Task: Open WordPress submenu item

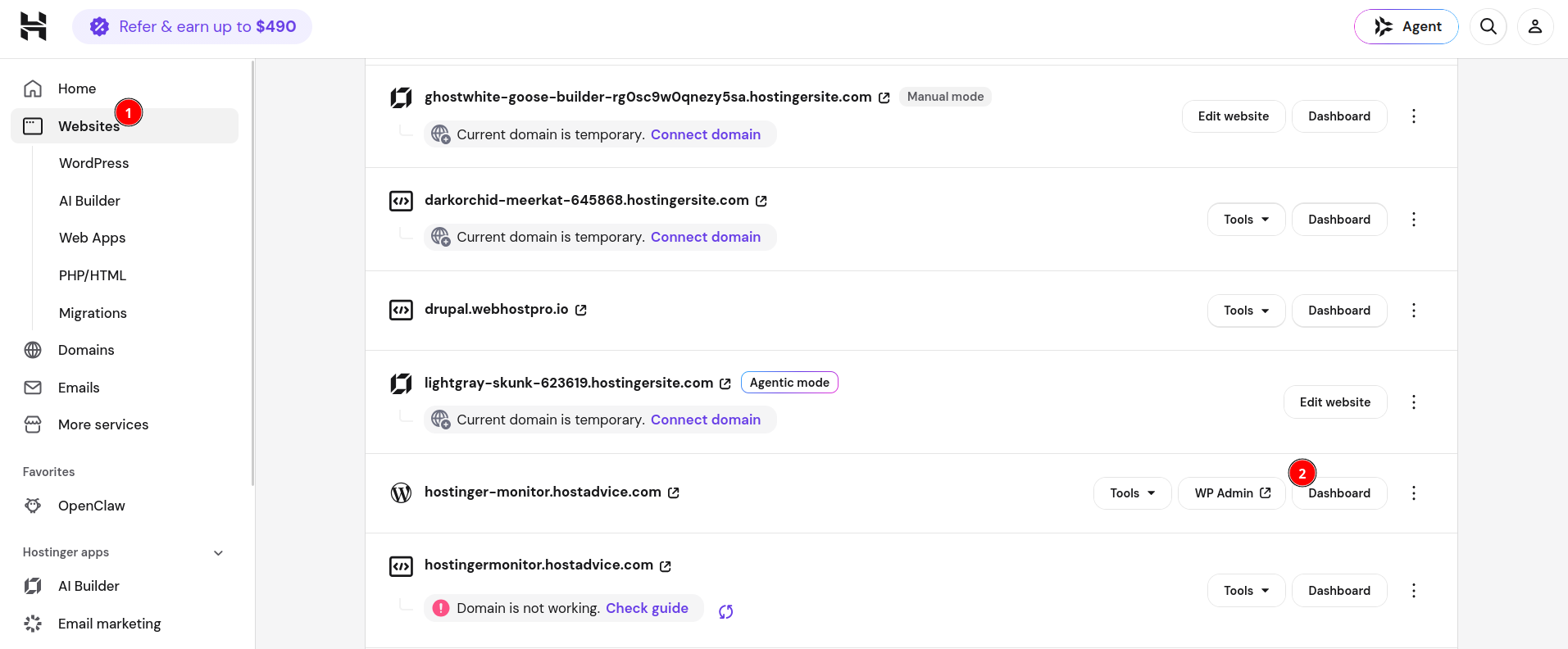Action: coord(93,163)
